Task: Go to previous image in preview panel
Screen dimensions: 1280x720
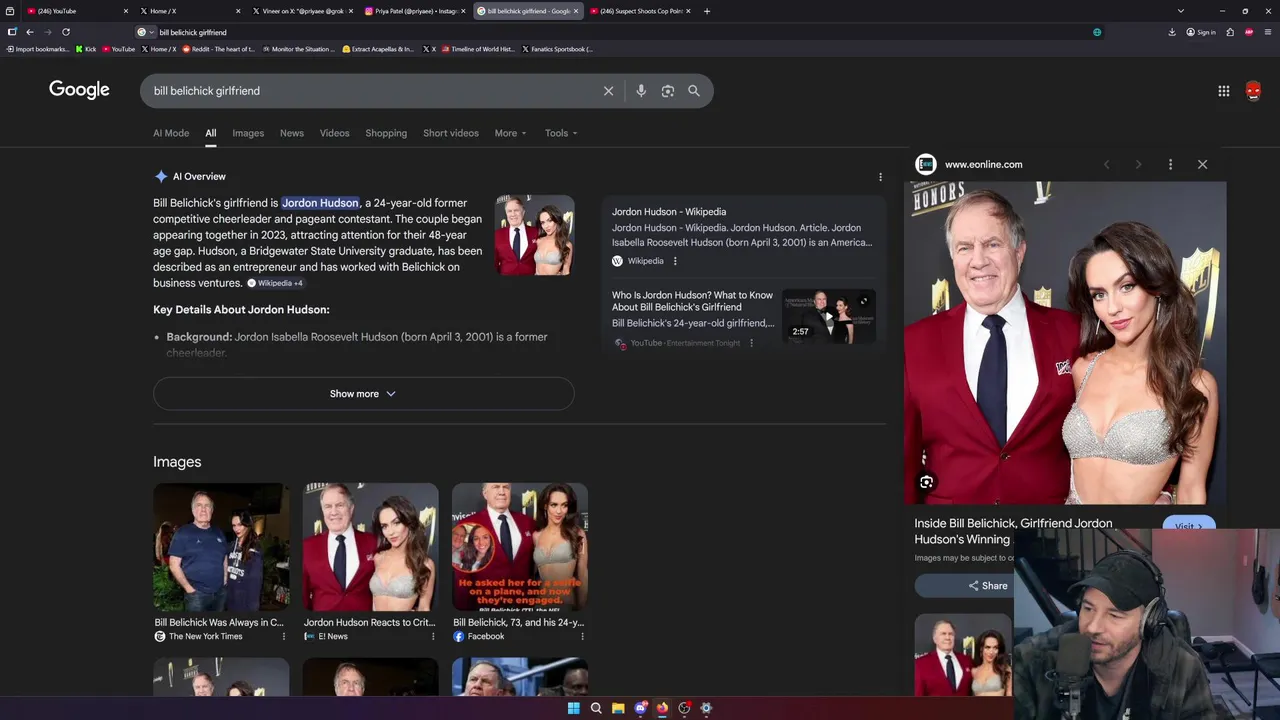Action: click(1106, 164)
